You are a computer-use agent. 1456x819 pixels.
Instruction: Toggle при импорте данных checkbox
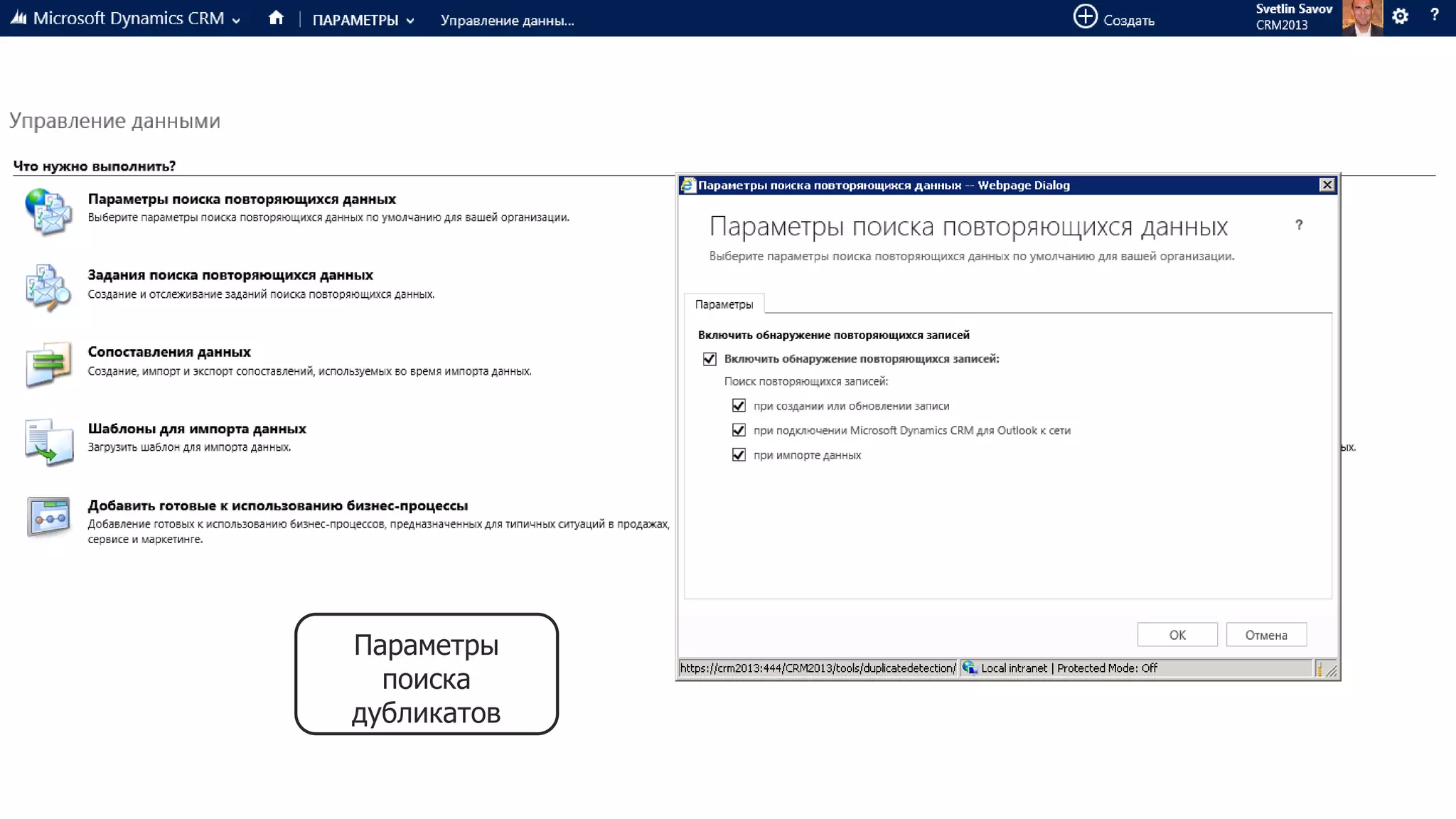(739, 455)
